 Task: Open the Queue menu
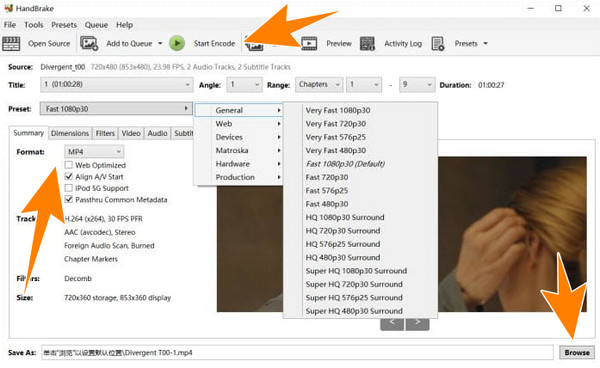pyautogui.click(x=96, y=25)
